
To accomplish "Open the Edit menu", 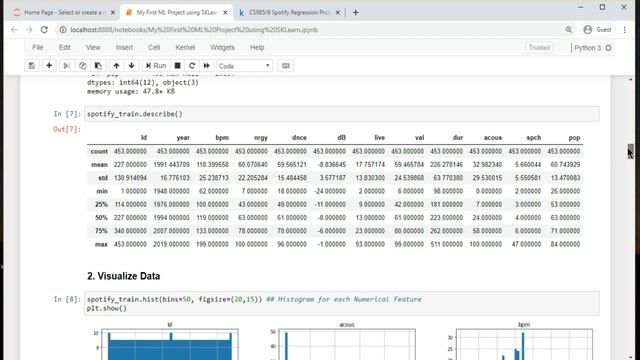I will coord(64,47).
